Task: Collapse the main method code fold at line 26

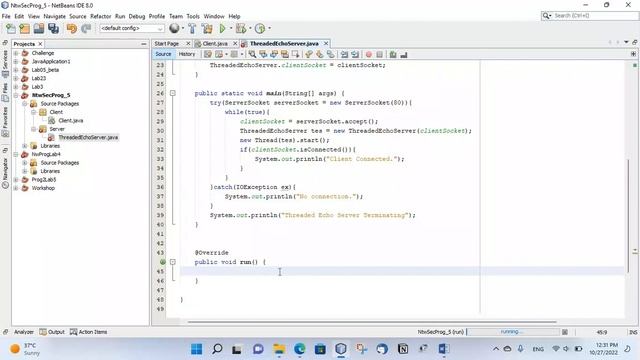Action: pos(173,93)
